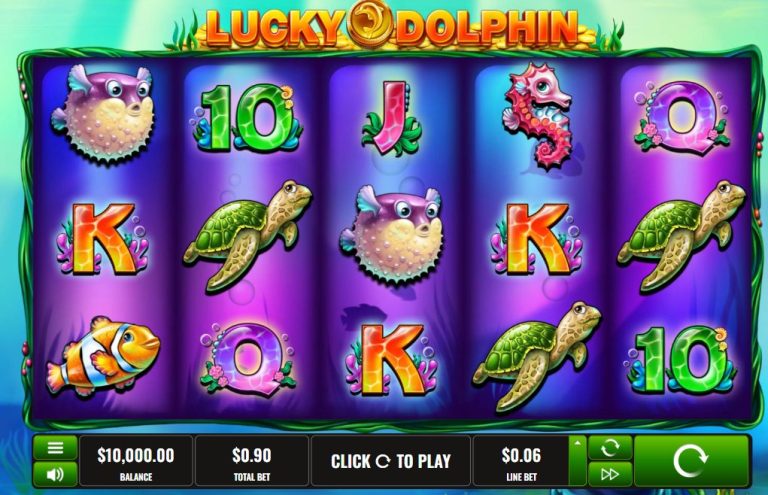Click the turtle symbol on the second reel
This screenshot has height=495, width=768.
247,236
